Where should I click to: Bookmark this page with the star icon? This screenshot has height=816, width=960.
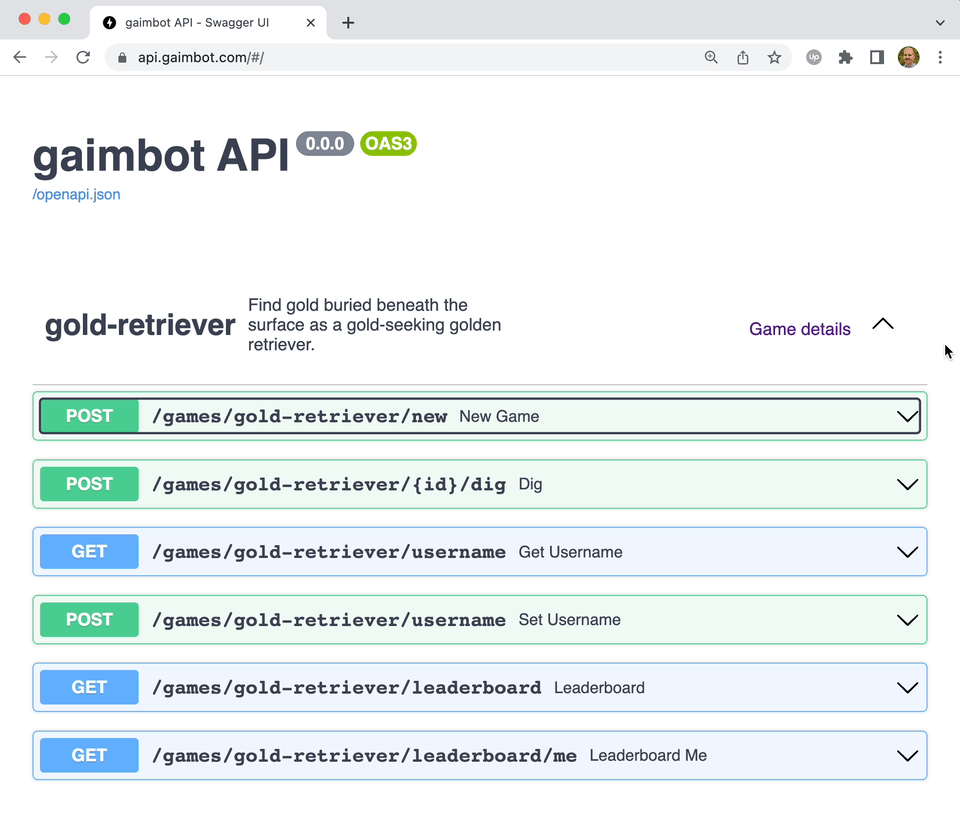(774, 58)
